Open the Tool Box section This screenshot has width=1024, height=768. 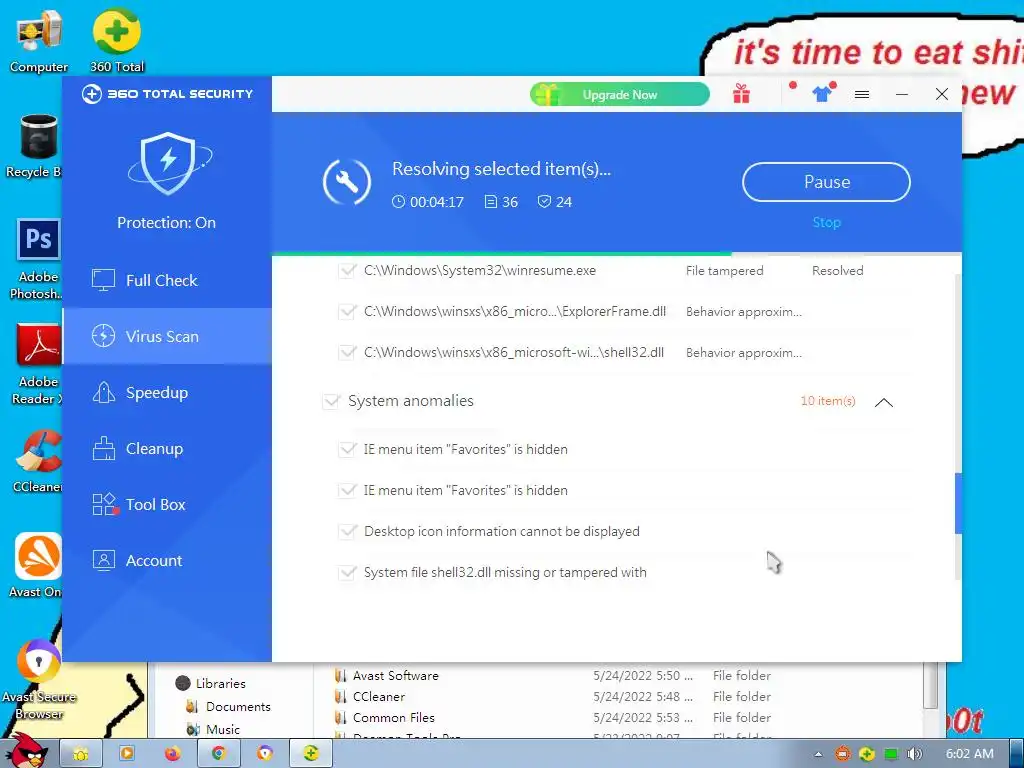(x=167, y=504)
